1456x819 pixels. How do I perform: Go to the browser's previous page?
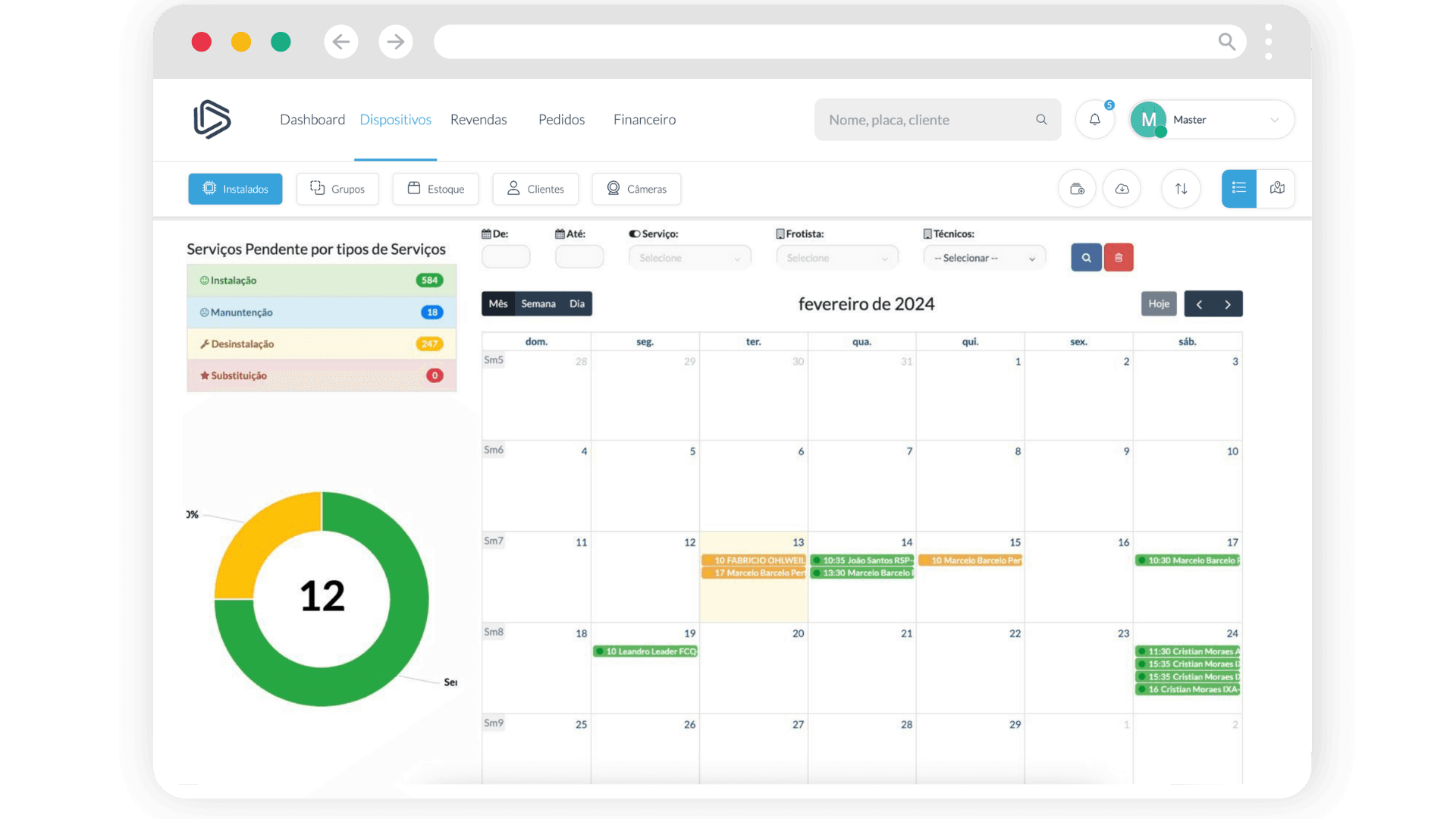click(x=341, y=42)
